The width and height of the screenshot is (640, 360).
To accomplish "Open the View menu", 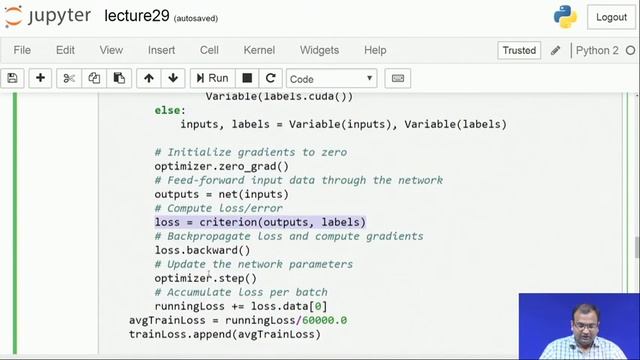I will tap(111, 50).
